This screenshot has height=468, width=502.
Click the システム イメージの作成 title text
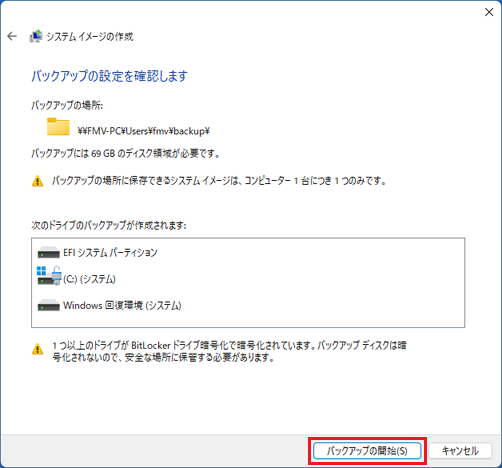pyautogui.click(x=90, y=36)
